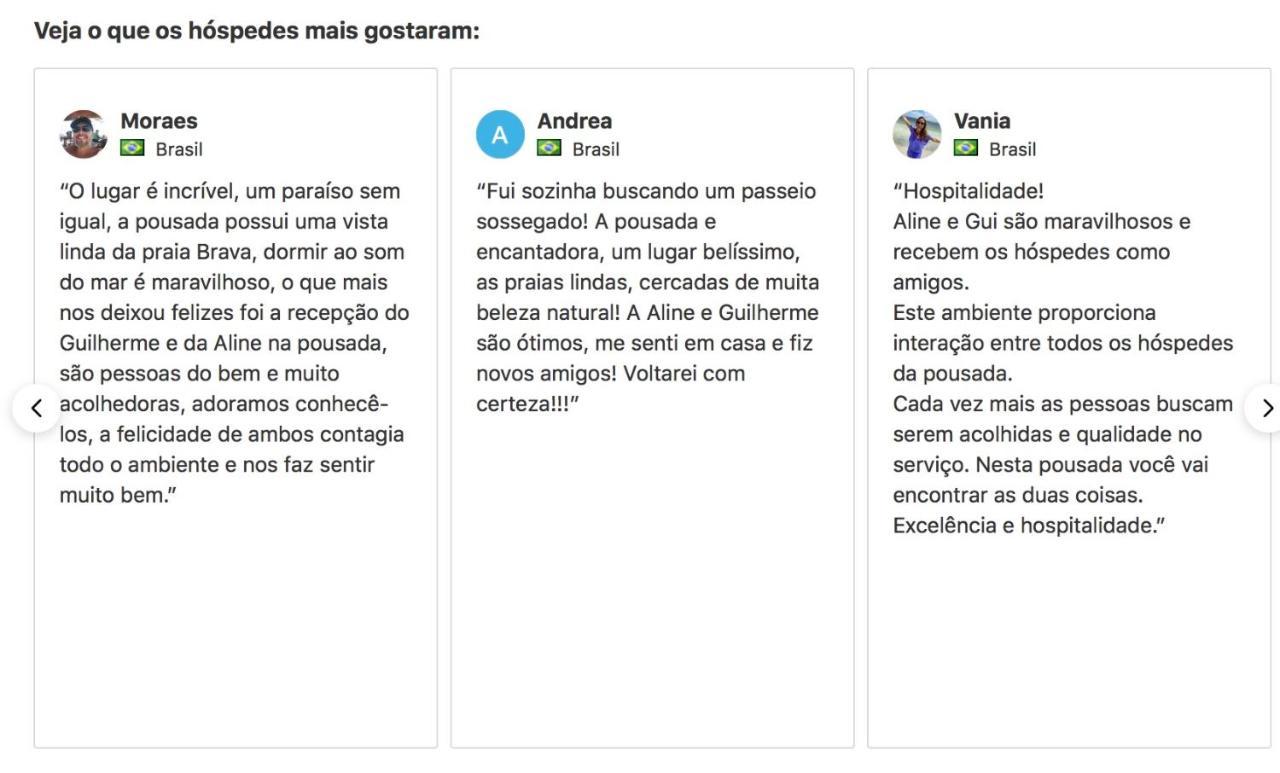Image resolution: width=1280 pixels, height=773 pixels.
Task: Click the Brasil label under Andrea
Action: (596, 149)
